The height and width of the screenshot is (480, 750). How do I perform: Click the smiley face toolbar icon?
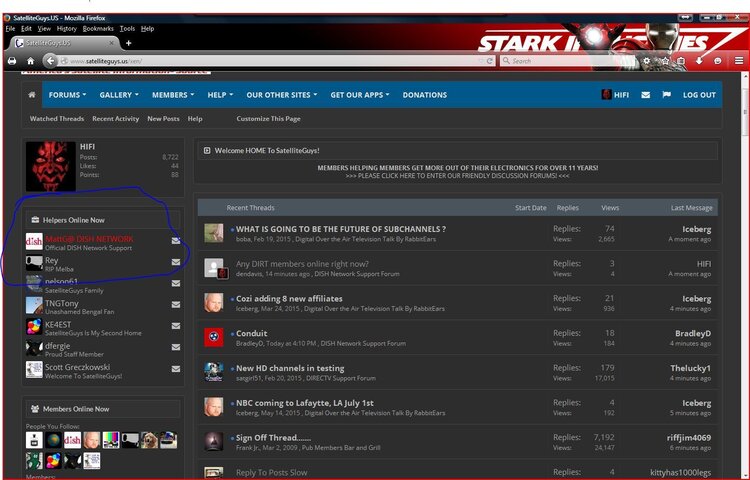(717, 61)
